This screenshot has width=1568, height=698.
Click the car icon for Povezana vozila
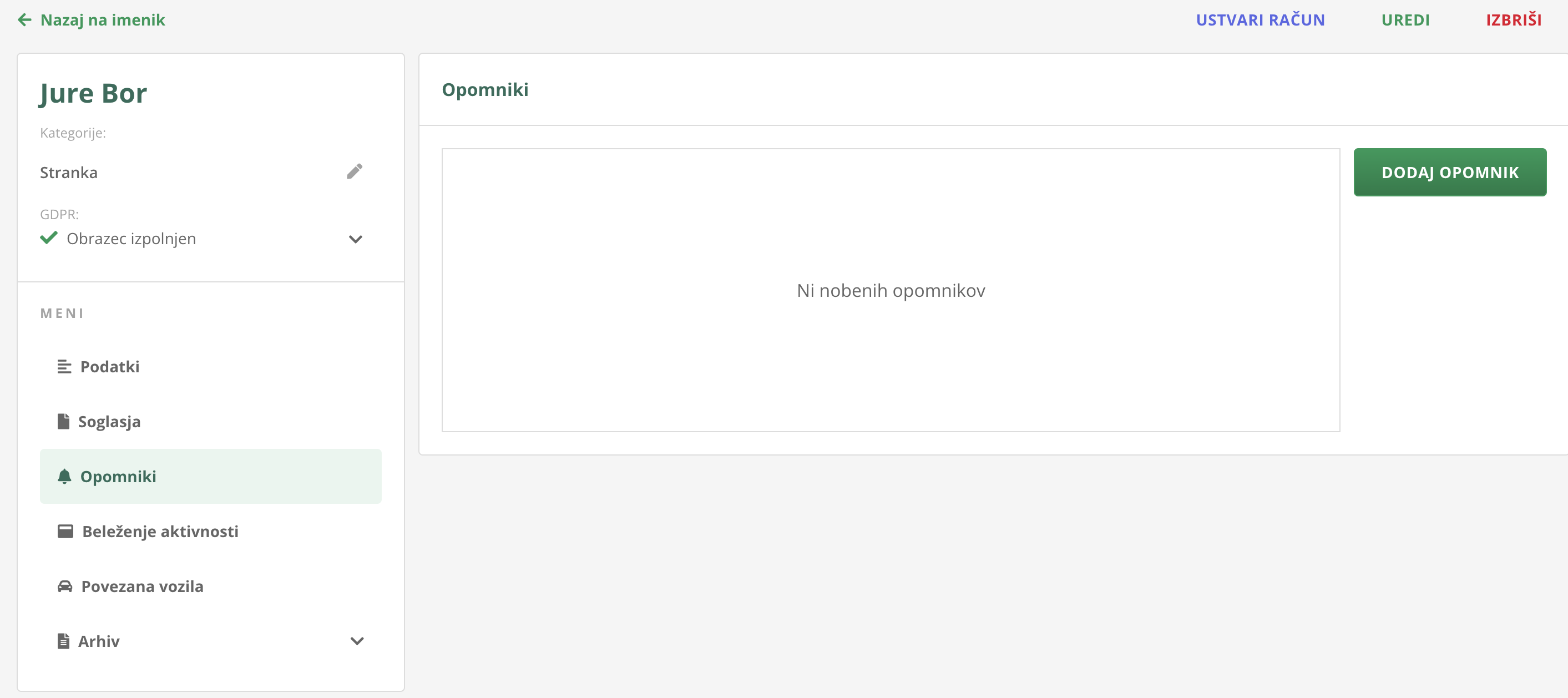click(64, 586)
